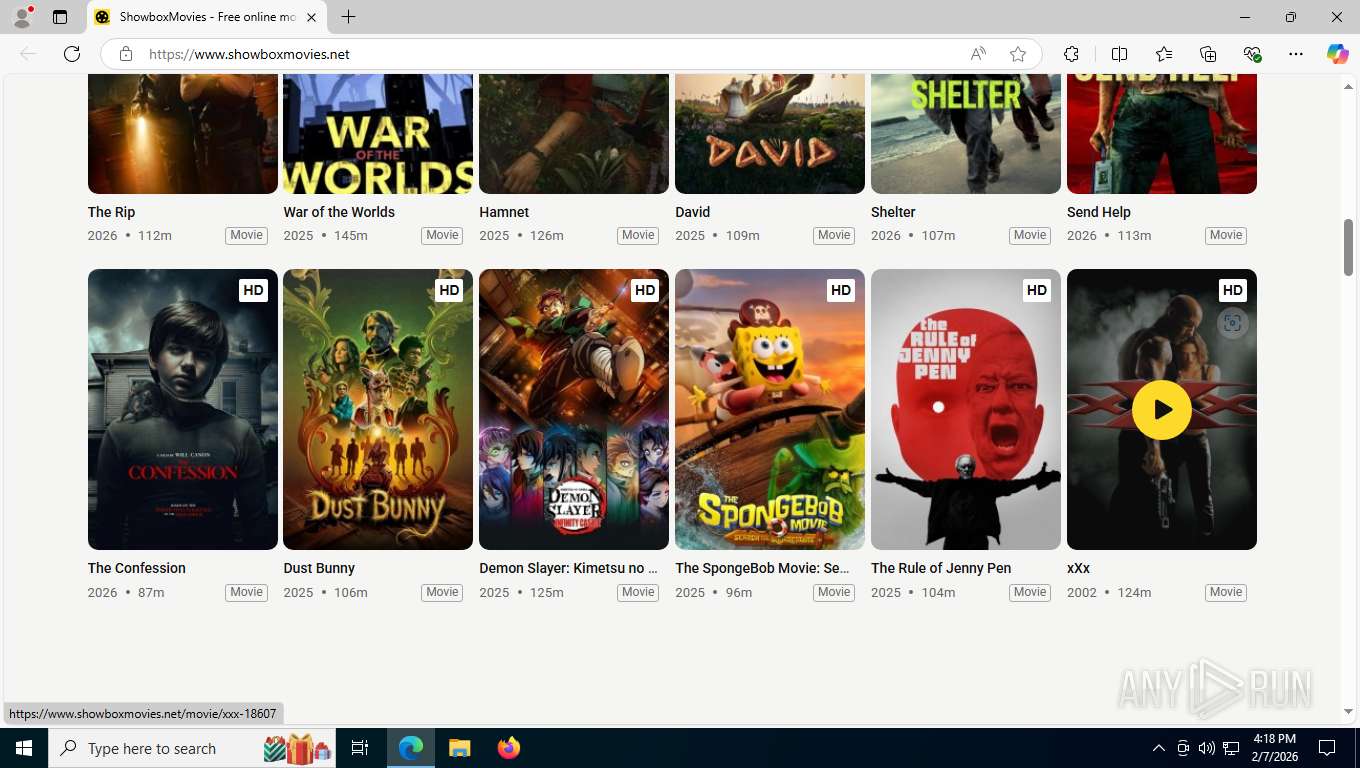Click Movie tag under Hamnet
This screenshot has width=1360, height=768.
point(638,236)
